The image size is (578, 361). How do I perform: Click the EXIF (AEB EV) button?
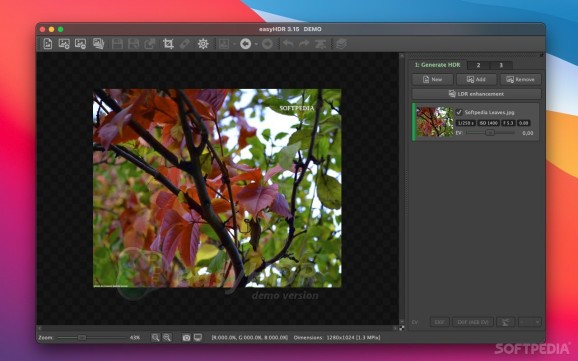click(x=473, y=322)
